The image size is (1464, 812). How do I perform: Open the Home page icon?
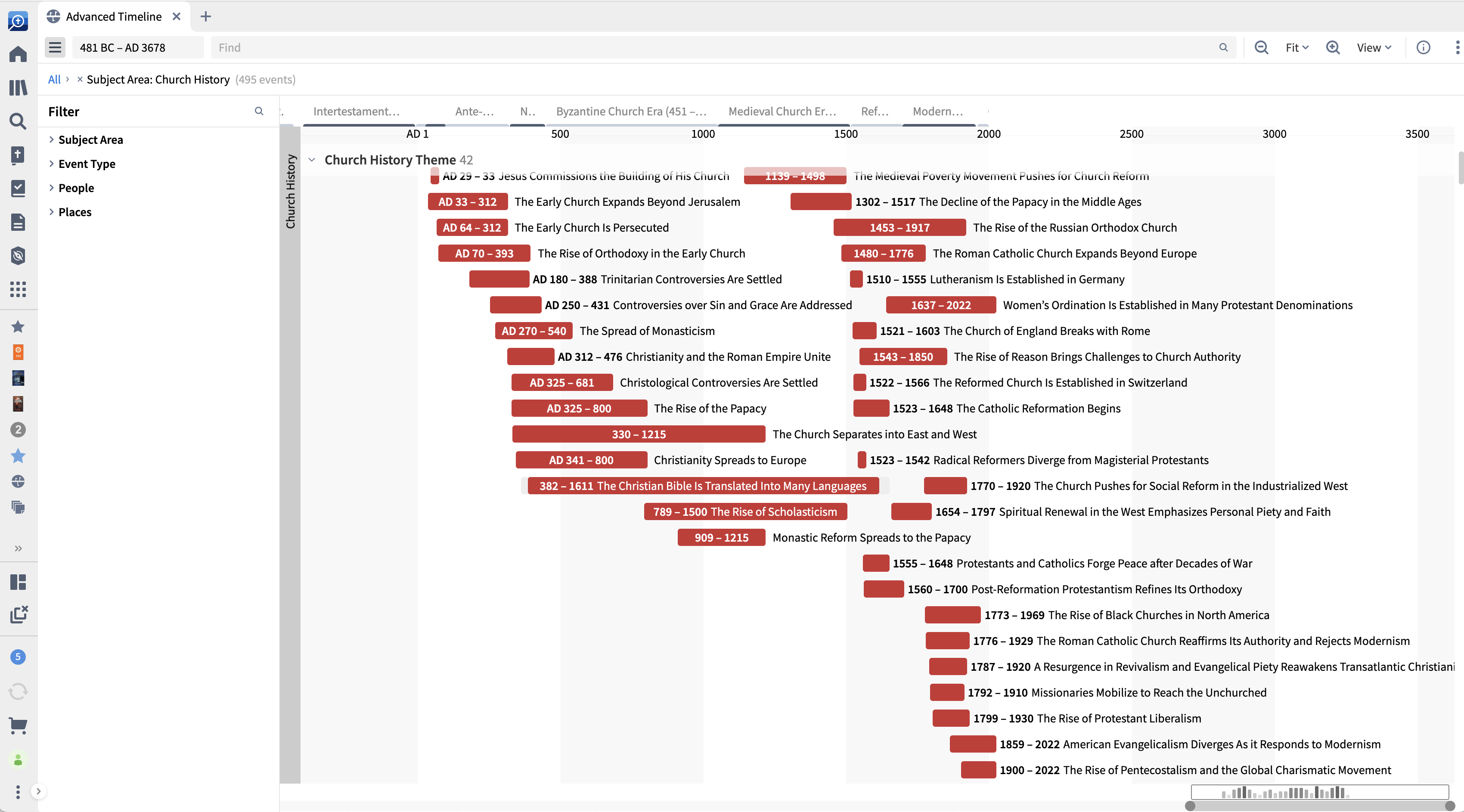18,54
